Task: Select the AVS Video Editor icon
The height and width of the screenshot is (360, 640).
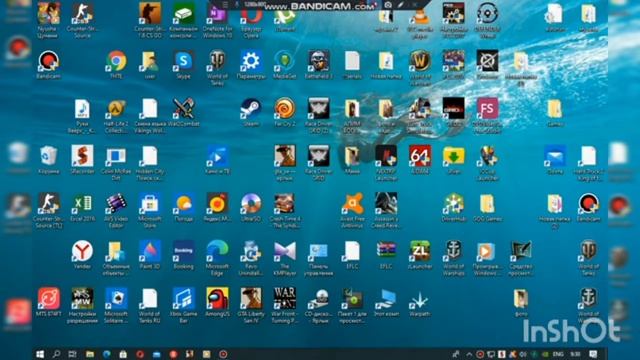Action: click(116, 204)
